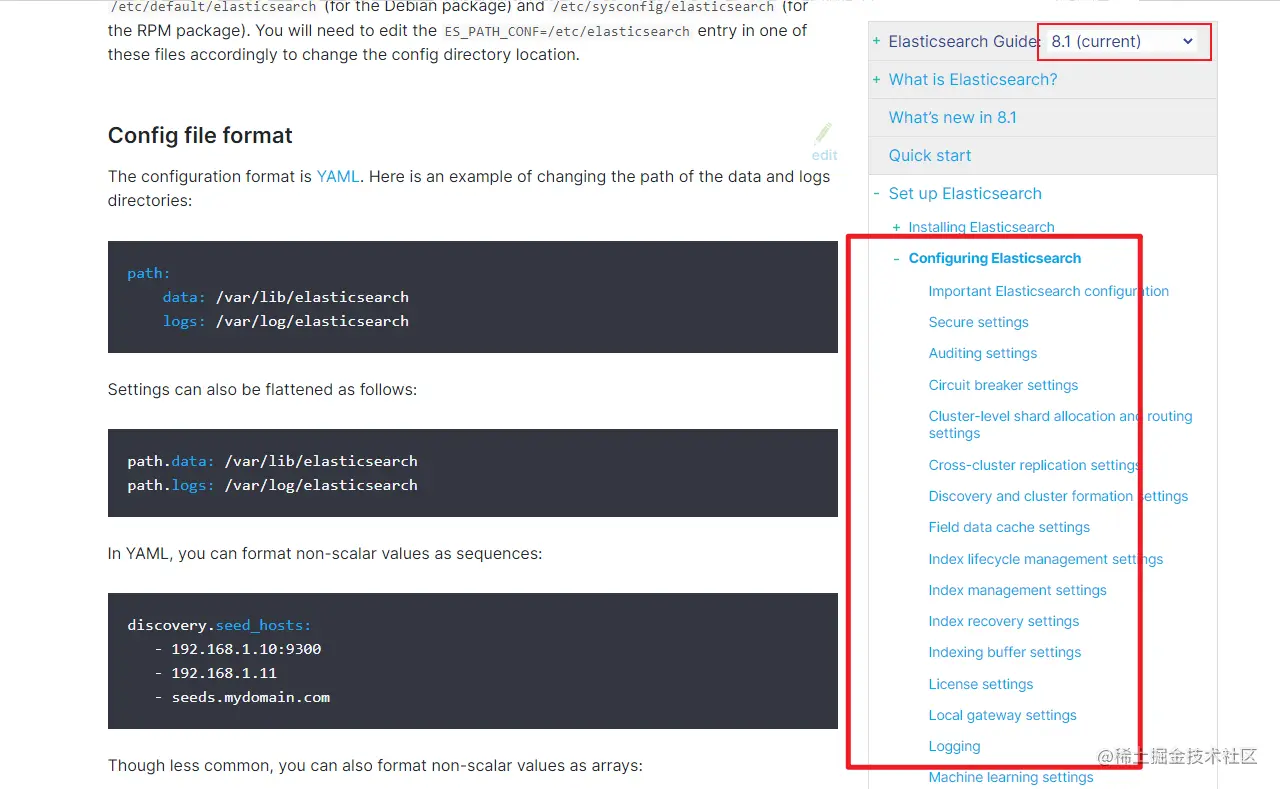The image size is (1280, 789).
Task: Open the Indexing buffer settings link
Action: tap(1004, 652)
